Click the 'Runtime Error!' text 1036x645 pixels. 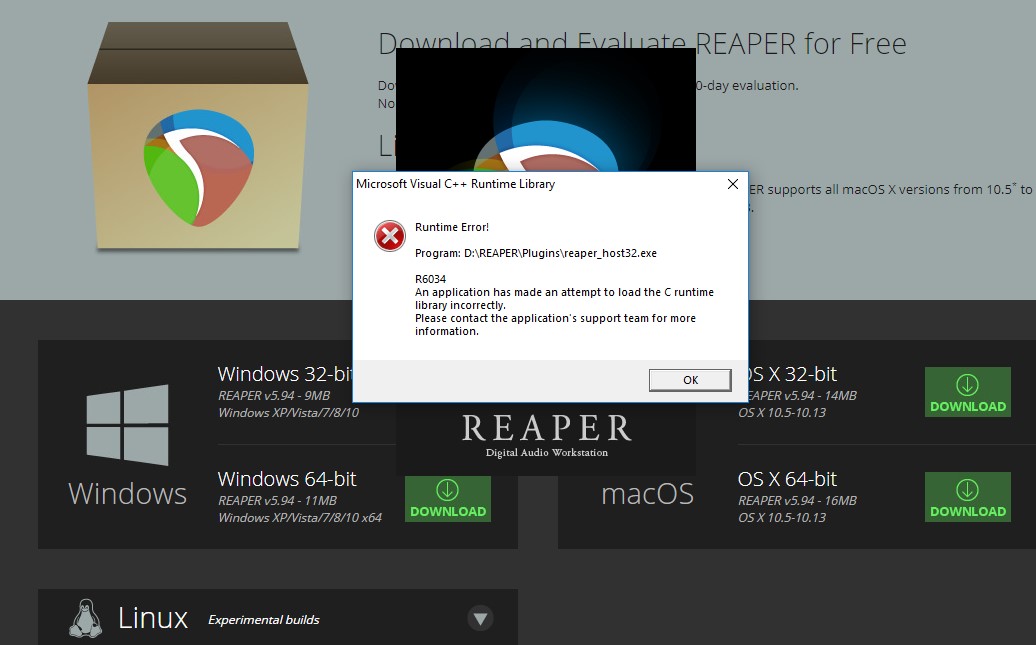[452, 227]
